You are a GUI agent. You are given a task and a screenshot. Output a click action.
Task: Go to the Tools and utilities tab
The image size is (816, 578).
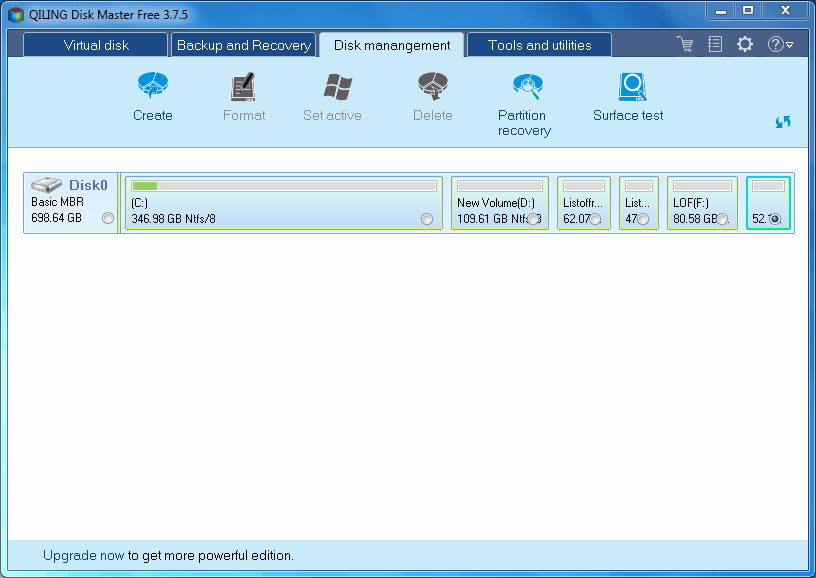pyautogui.click(x=539, y=45)
